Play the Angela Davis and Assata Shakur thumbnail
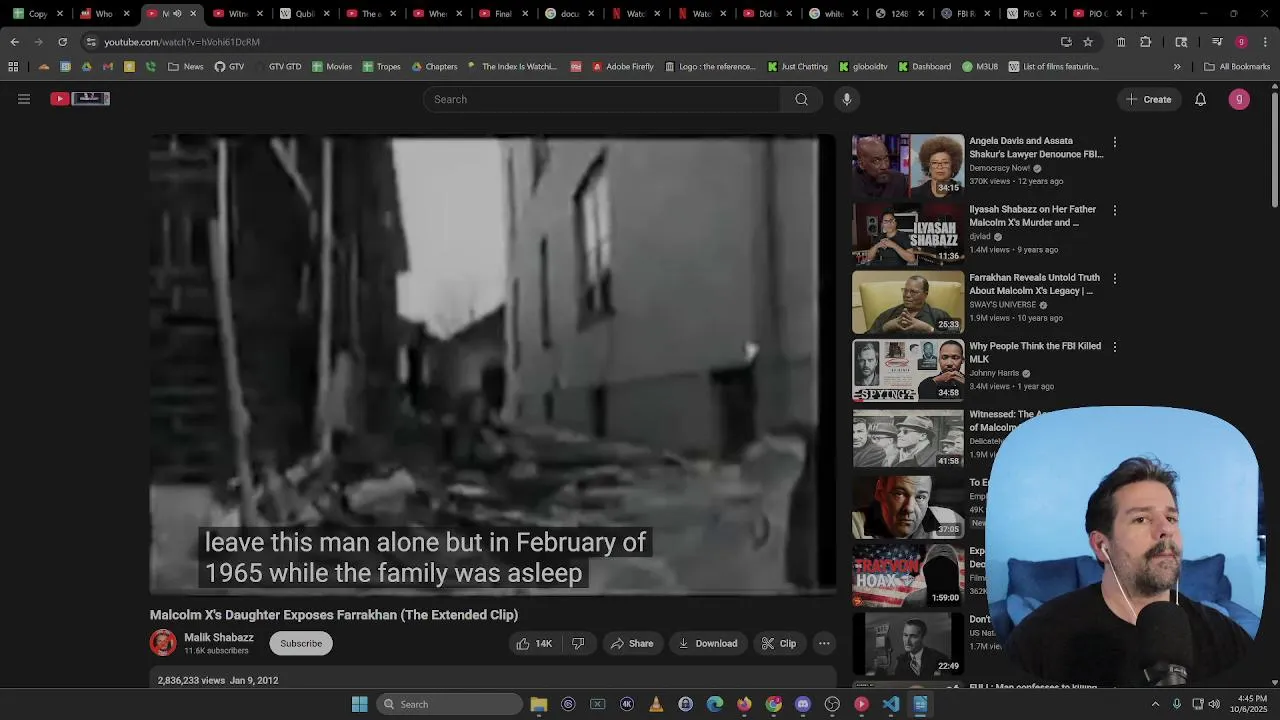This screenshot has width=1280, height=720. pyautogui.click(x=908, y=165)
